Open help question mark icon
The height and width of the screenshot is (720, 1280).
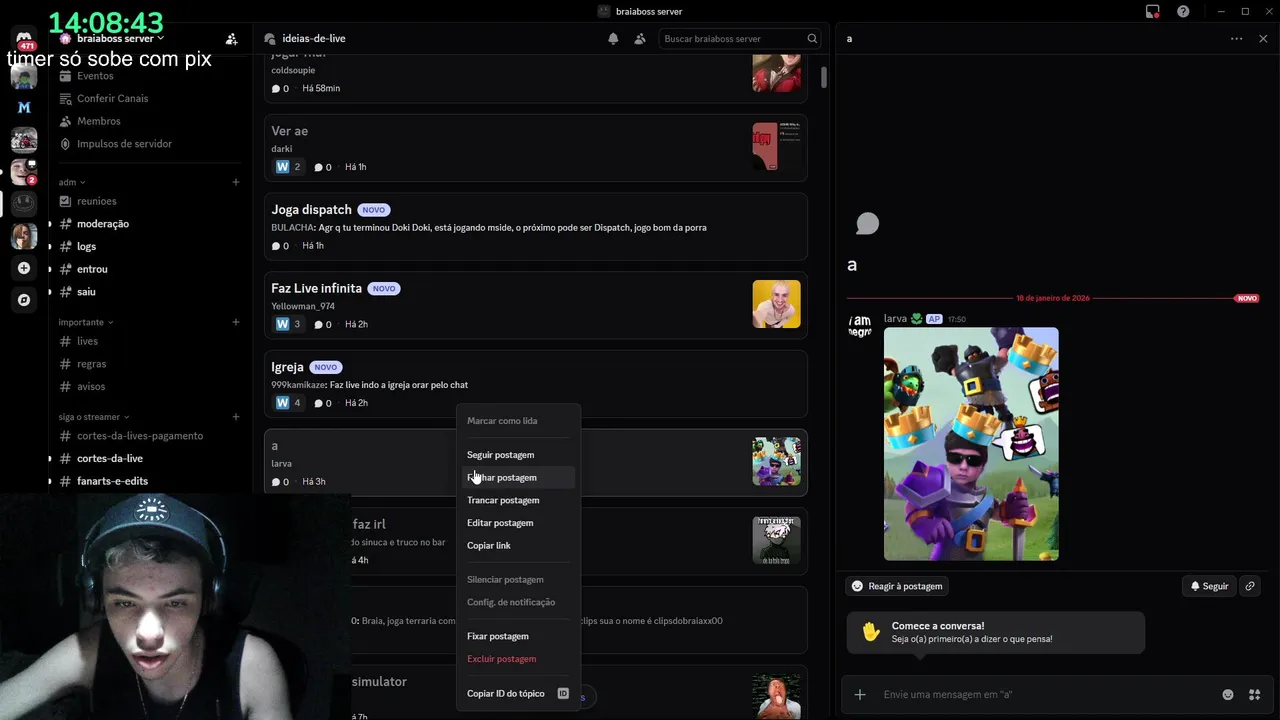1184,12
